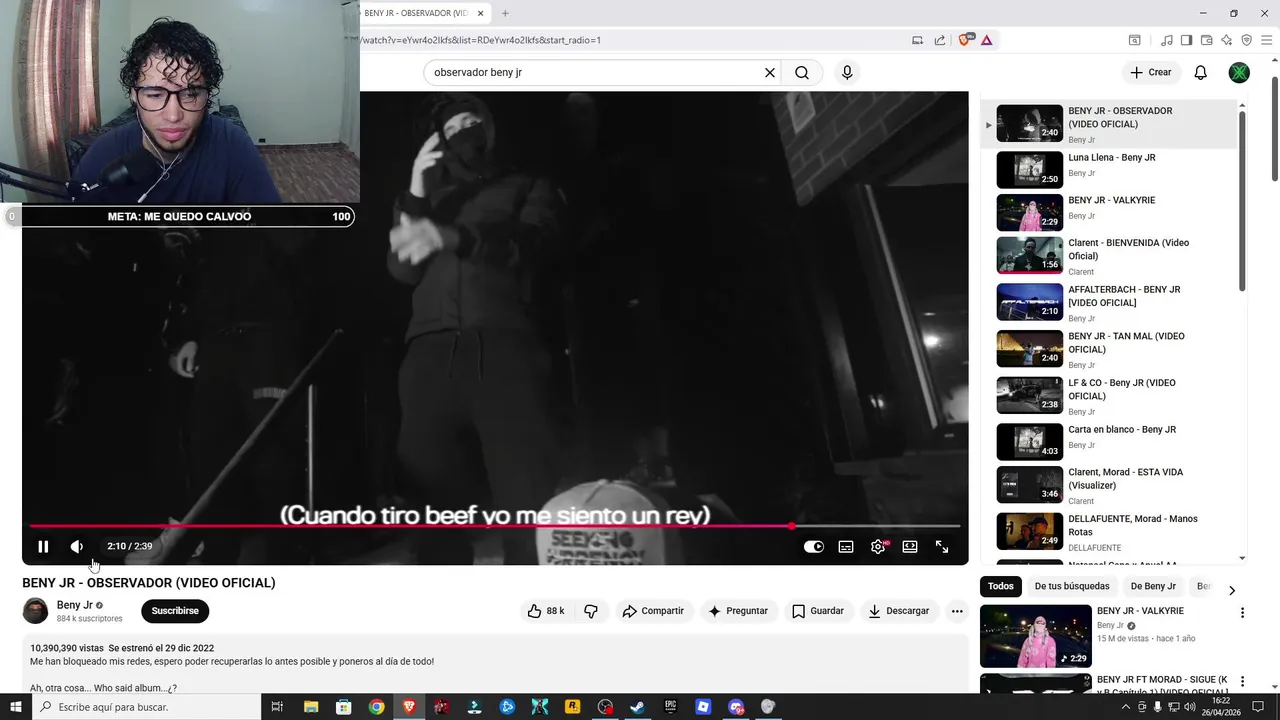
Task: Play 'Clarent - BIENVENIDA' from playlist
Action: 1108,256
